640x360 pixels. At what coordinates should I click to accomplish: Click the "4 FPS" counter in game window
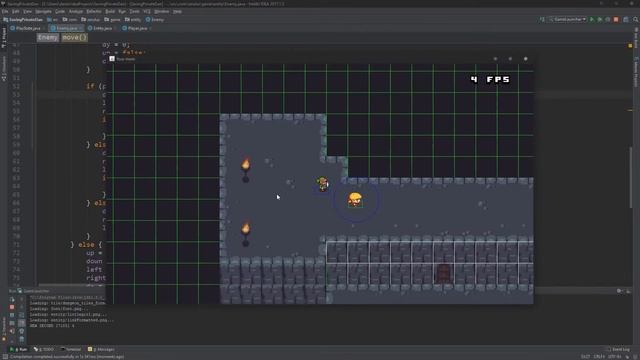click(x=490, y=79)
